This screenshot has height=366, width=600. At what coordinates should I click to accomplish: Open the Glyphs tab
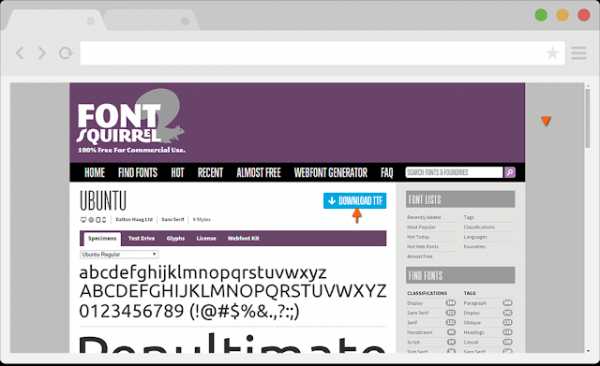point(176,238)
